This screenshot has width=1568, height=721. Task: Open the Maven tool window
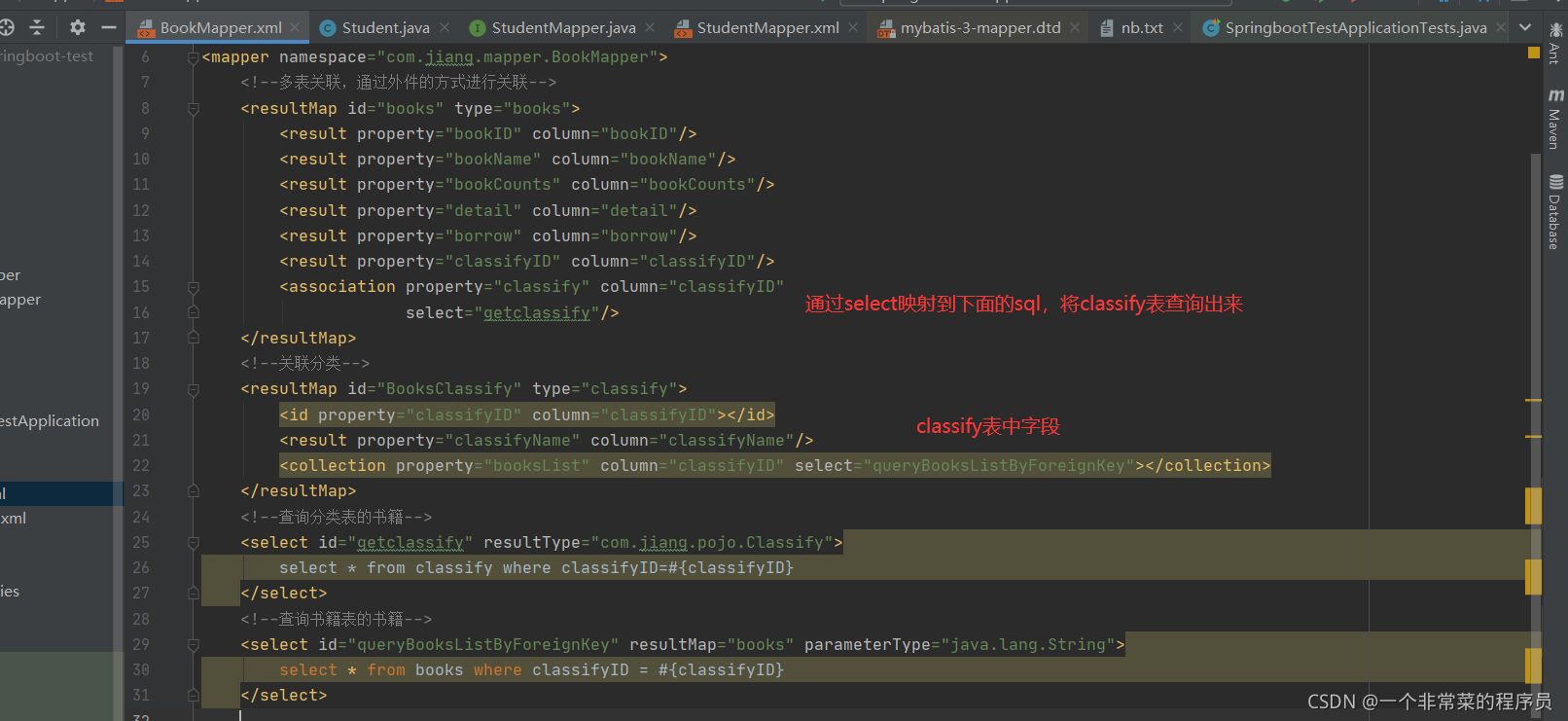click(1554, 120)
